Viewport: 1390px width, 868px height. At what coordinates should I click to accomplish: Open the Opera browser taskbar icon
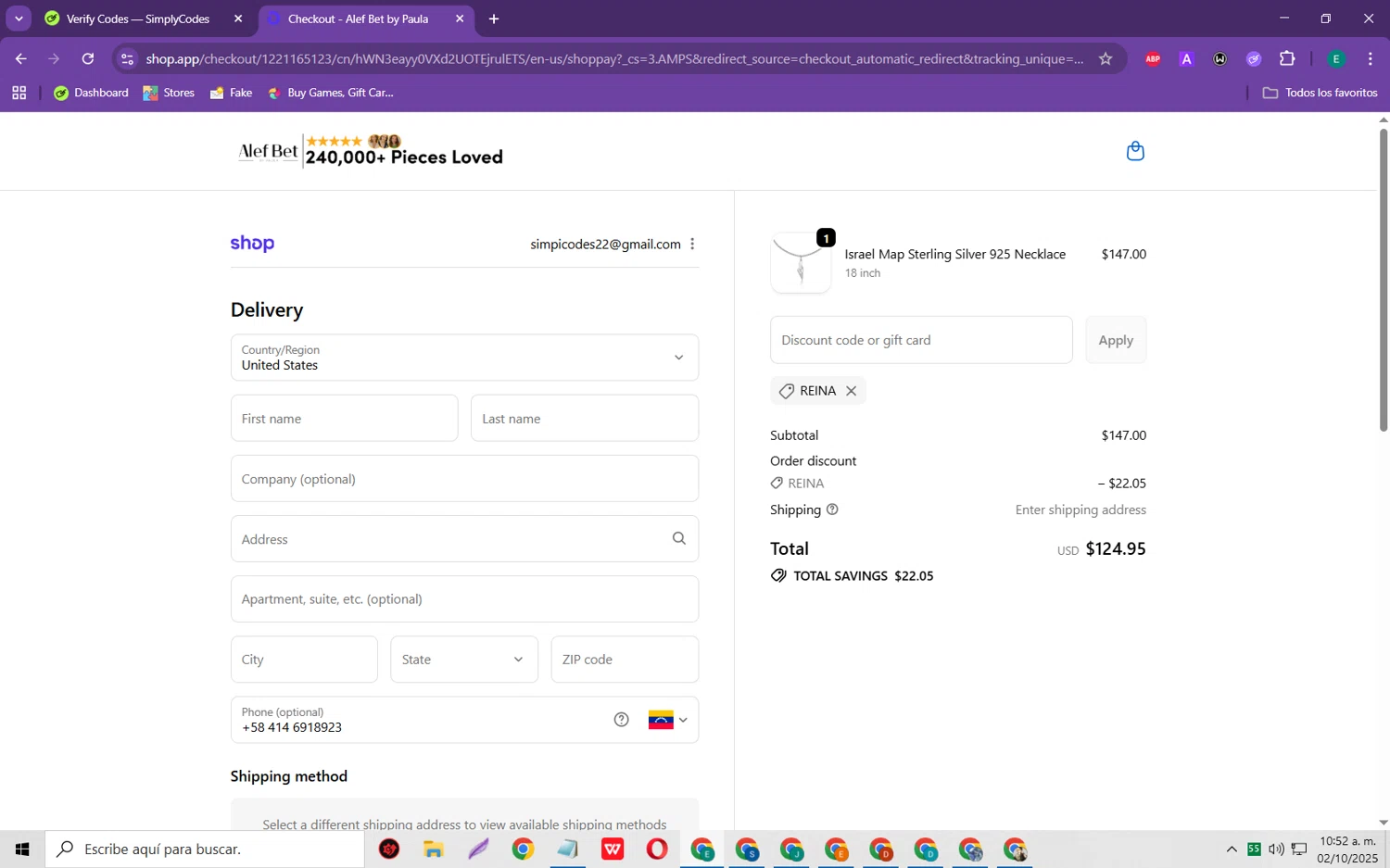(657, 849)
